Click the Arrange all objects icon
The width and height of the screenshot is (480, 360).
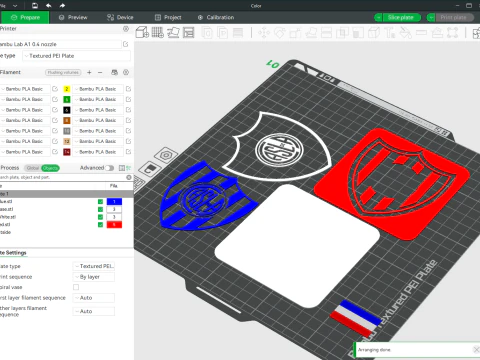tap(189, 32)
